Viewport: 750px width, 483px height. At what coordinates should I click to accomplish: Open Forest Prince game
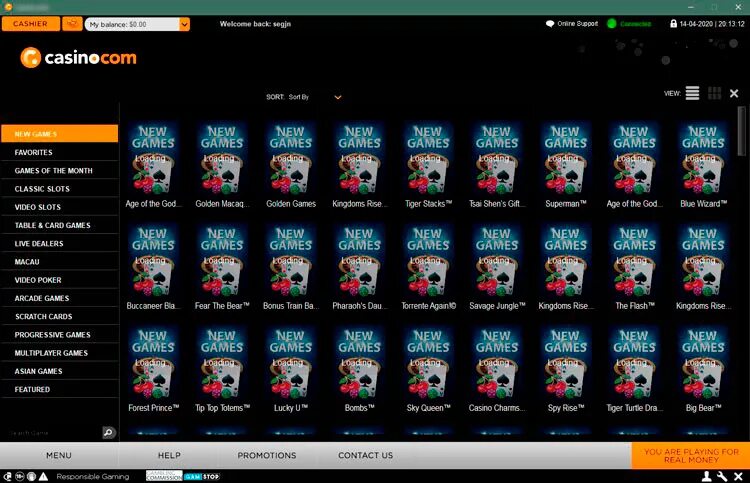[153, 363]
